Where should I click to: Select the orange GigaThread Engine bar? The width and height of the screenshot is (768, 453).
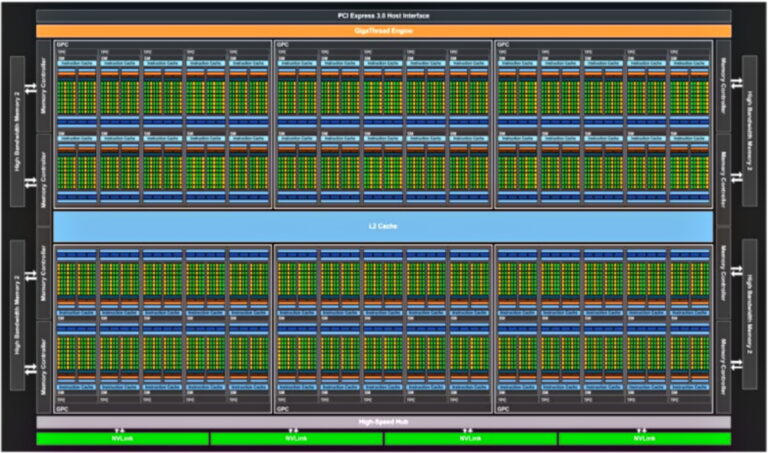coord(384,31)
